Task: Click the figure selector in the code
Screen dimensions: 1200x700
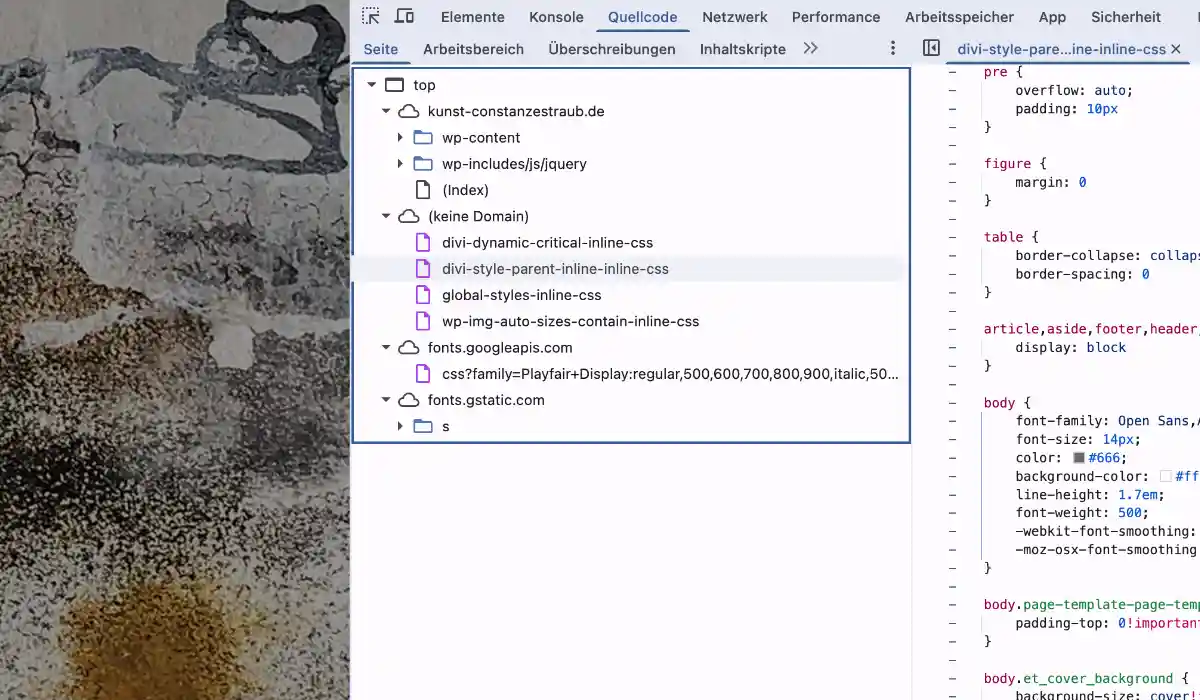Action: click(x=1007, y=164)
